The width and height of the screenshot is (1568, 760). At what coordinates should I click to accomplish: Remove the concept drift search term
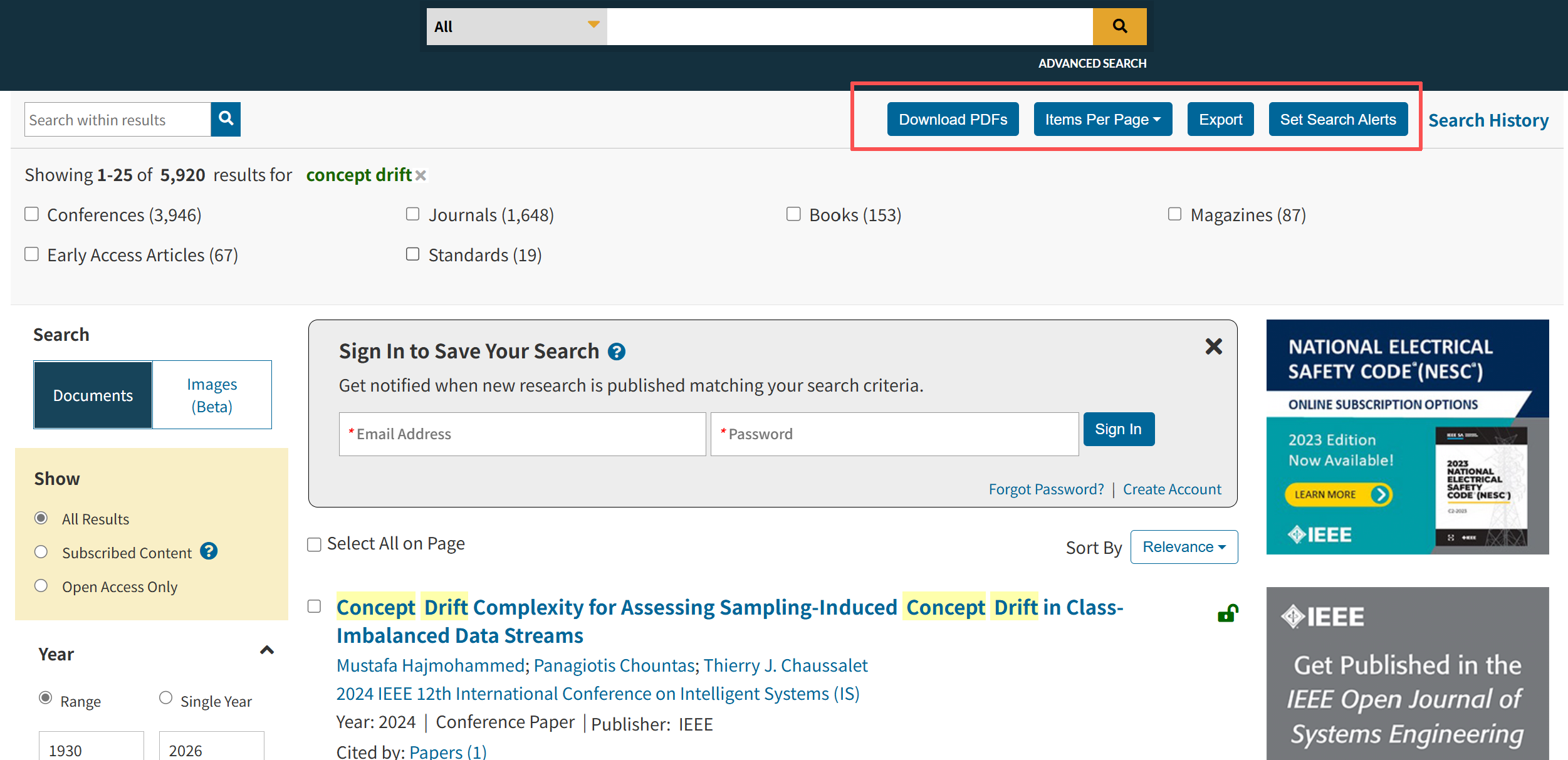pyautogui.click(x=421, y=175)
